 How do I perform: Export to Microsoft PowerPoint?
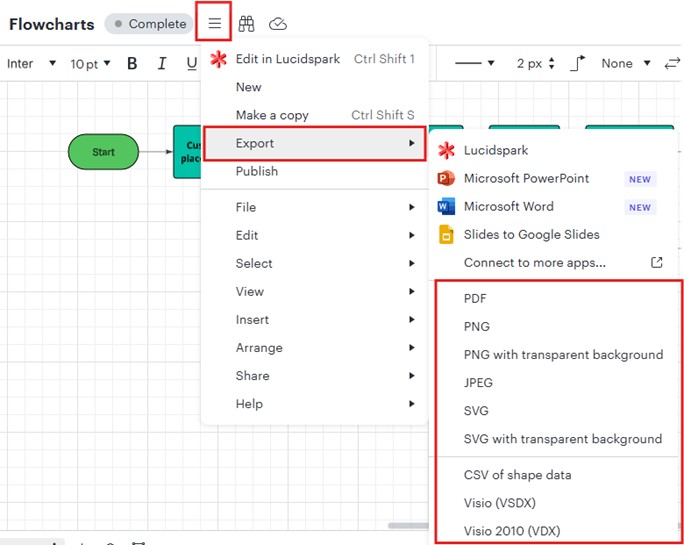526,179
